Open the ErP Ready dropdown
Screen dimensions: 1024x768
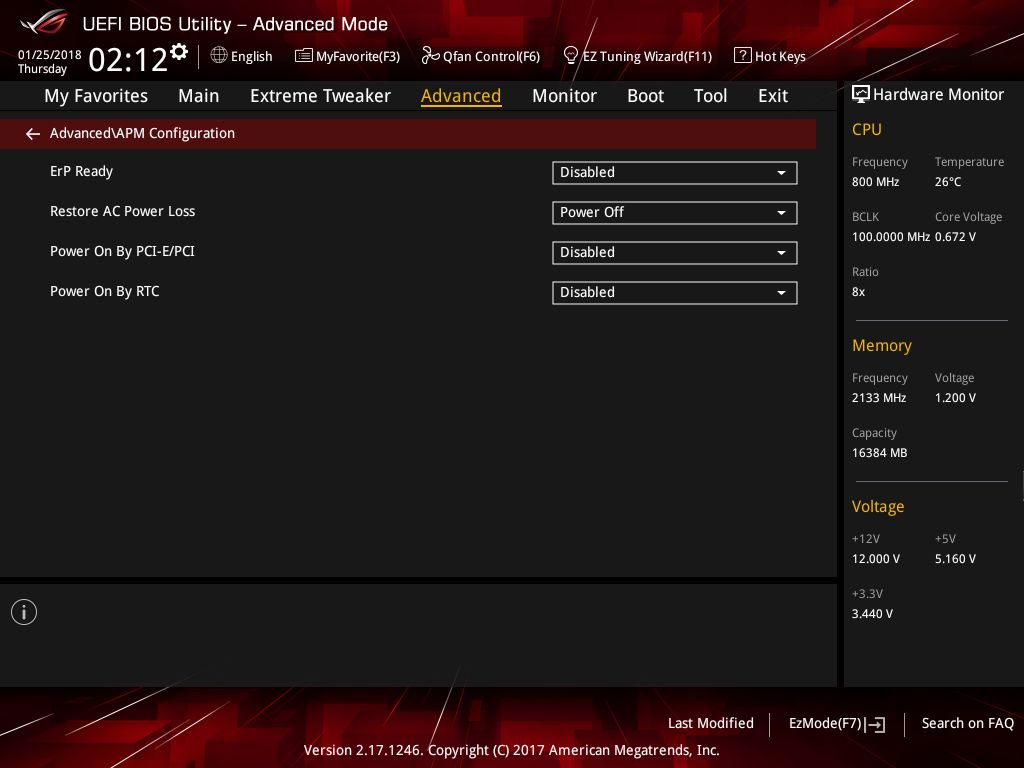point(674,172)
